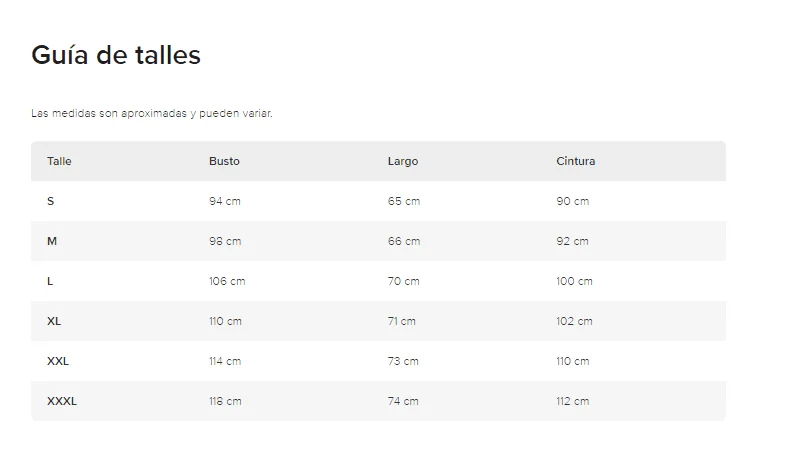
Task: Click the size 'S' row label
Action: click(51, 201)
